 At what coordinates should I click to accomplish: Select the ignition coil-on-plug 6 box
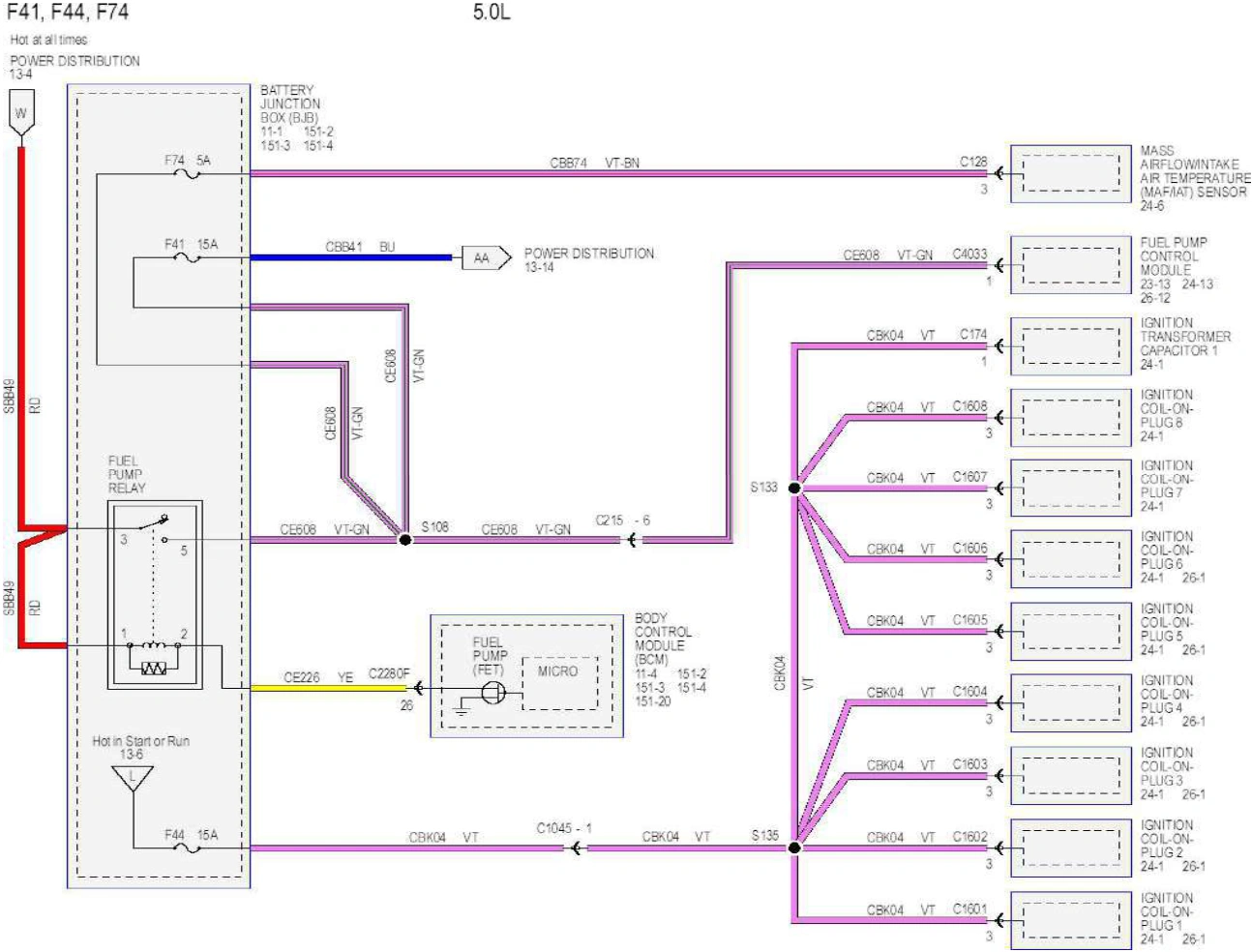pos(1071,559)
